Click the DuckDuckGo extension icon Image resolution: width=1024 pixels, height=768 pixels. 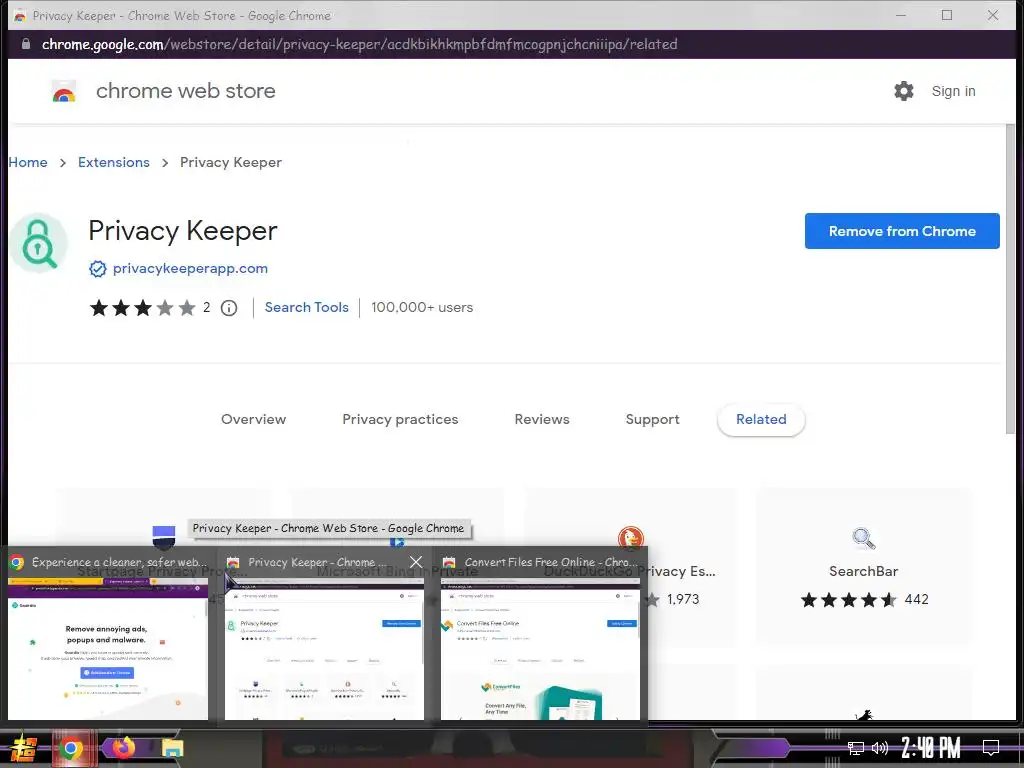pos(631,537)
